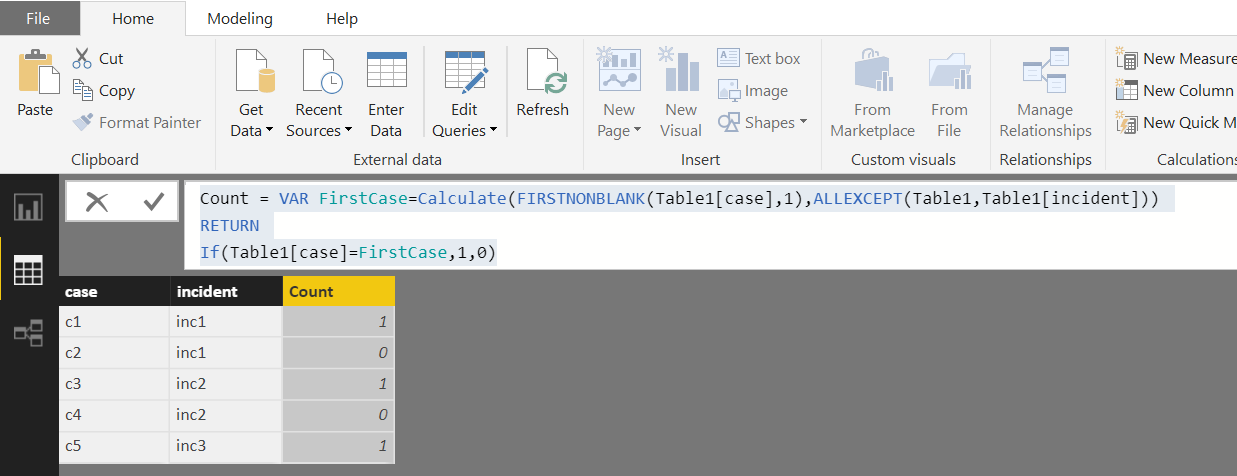Viewport: 1237px width, 476px height.
Task: Open the File menu
Action: [x=38, y=17]
